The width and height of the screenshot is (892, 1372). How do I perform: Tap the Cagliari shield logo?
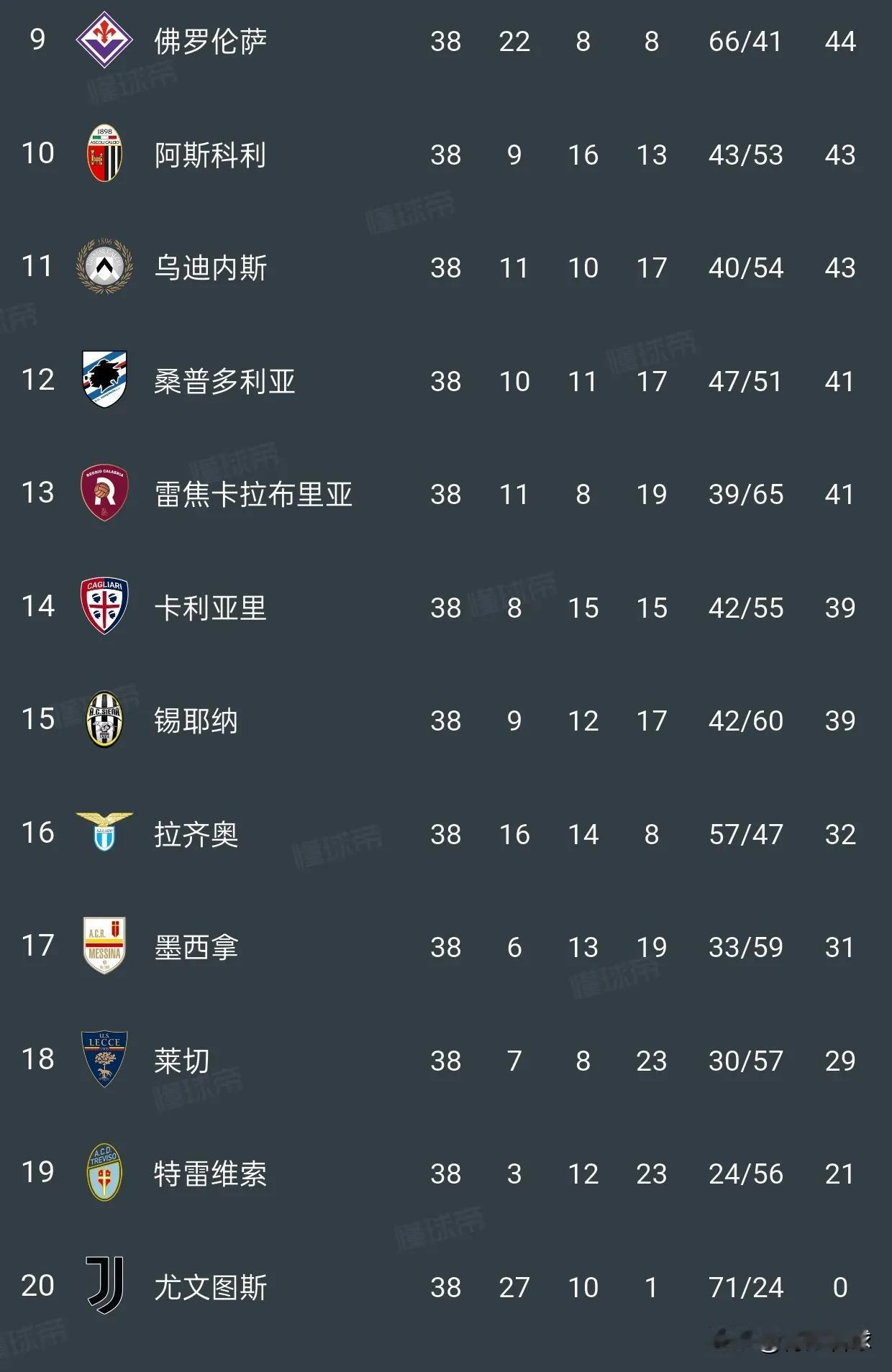pyautogui.click(x=104, y=606)
